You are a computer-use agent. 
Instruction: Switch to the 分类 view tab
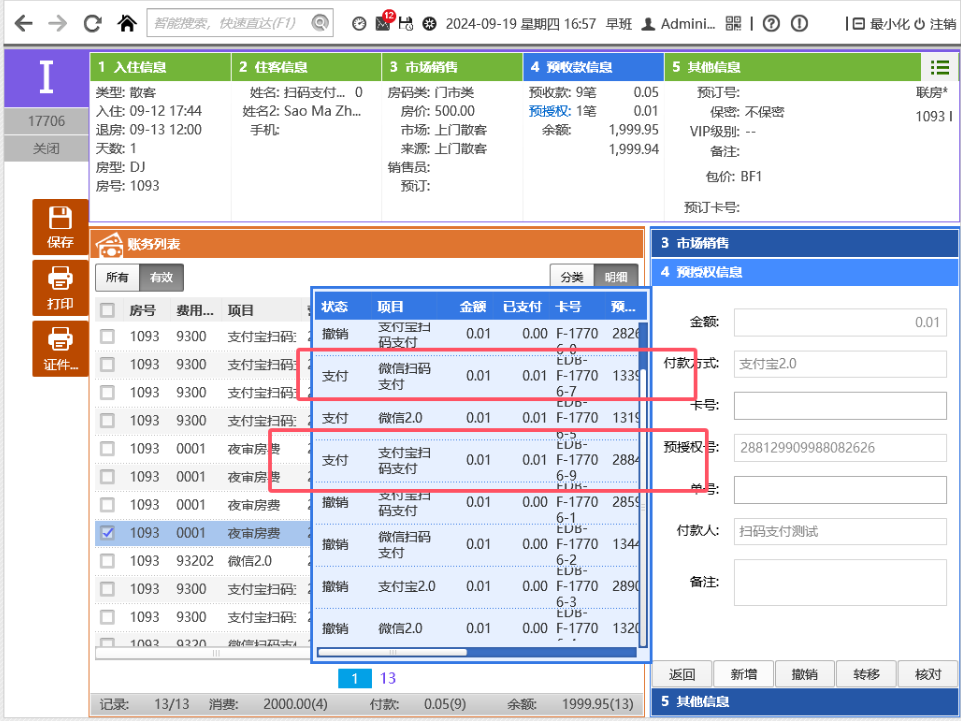click(572, 278)
